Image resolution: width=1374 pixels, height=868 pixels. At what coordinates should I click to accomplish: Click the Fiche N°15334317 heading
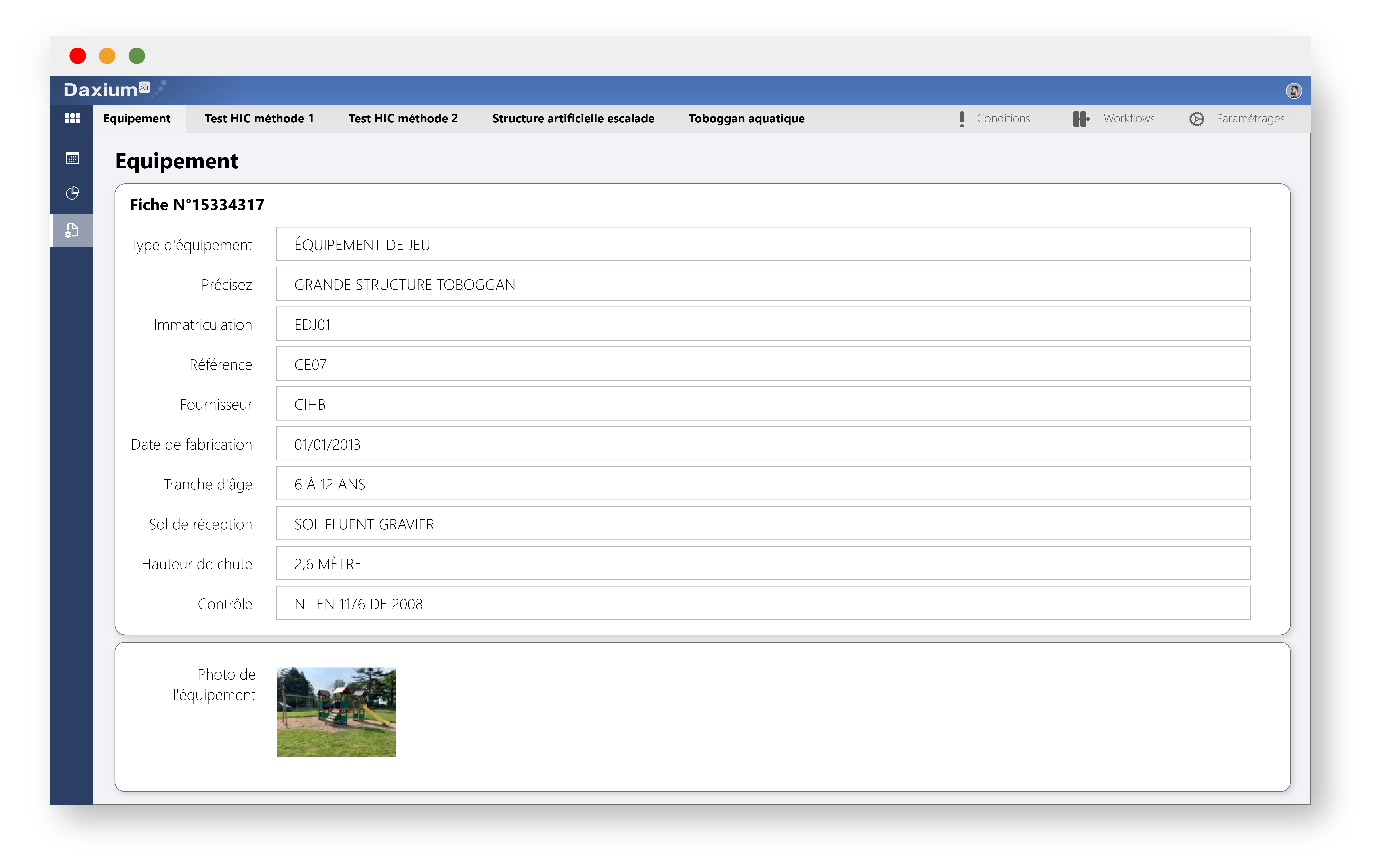pyautogui.click(x=197, y=205)
